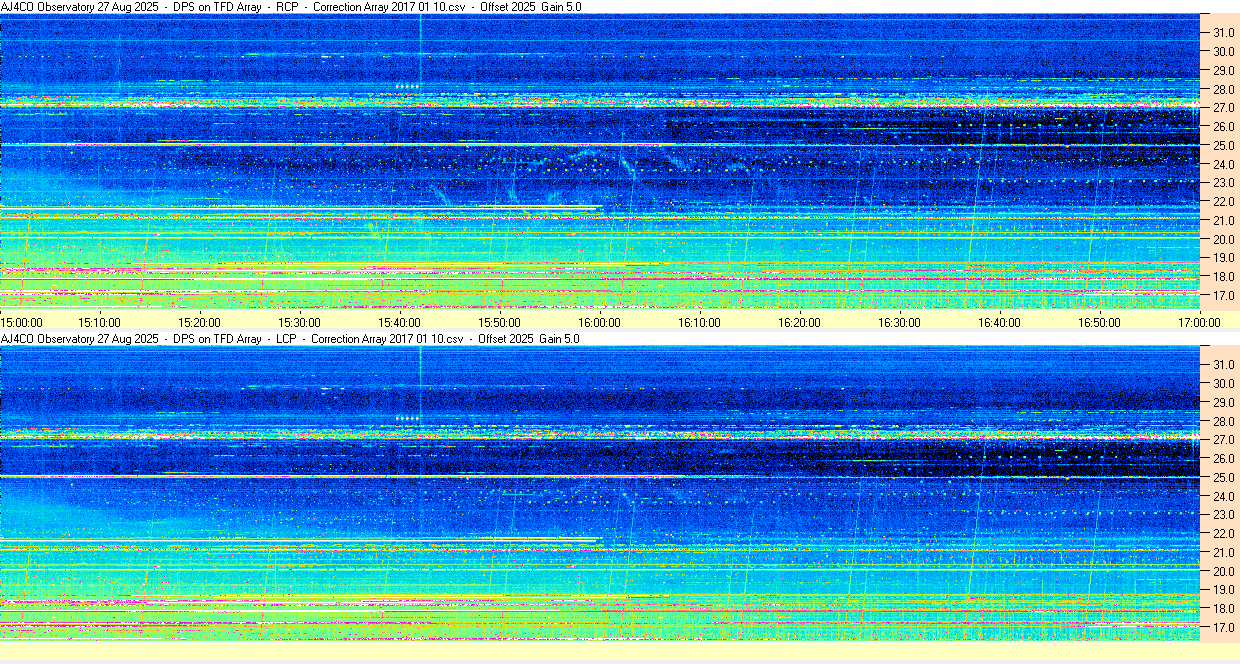
Task: Click 18.0 on the RCP frequency scale
Action: tap(1224, 277)
